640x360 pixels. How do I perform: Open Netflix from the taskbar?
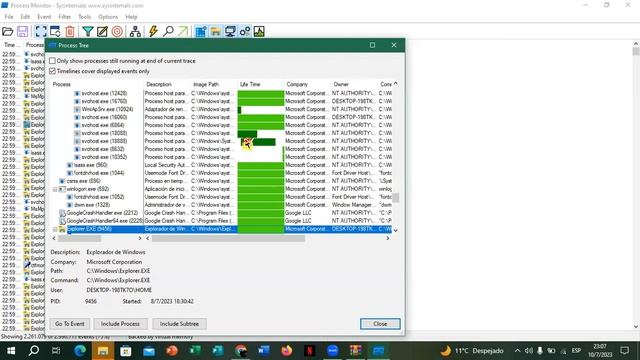309,351
